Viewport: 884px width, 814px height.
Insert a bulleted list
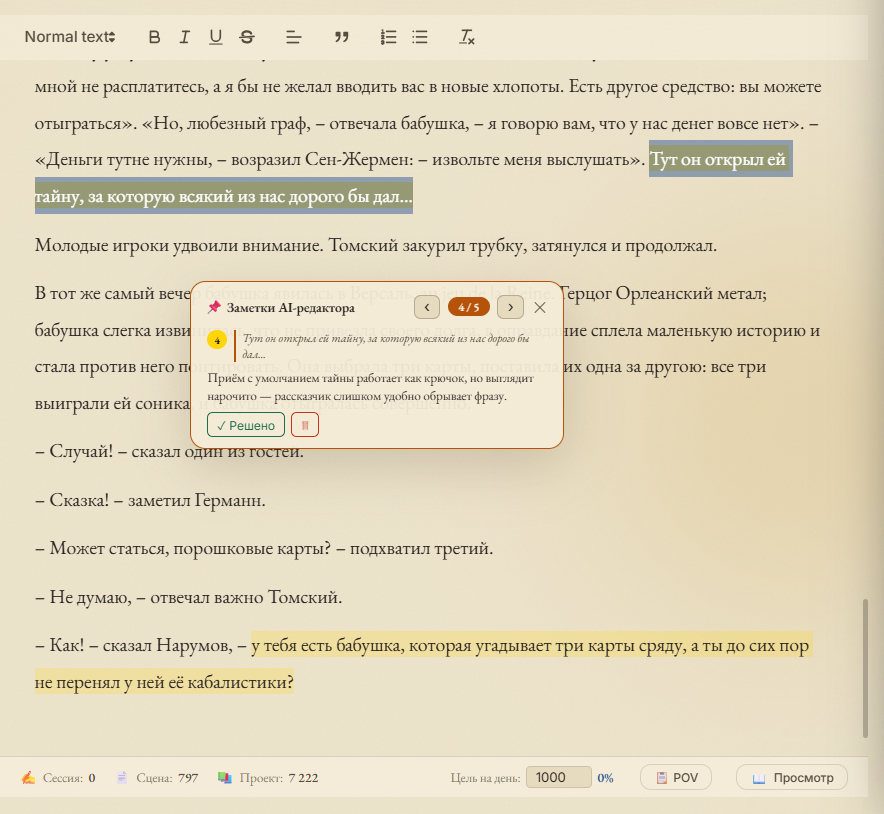point(419,37)
